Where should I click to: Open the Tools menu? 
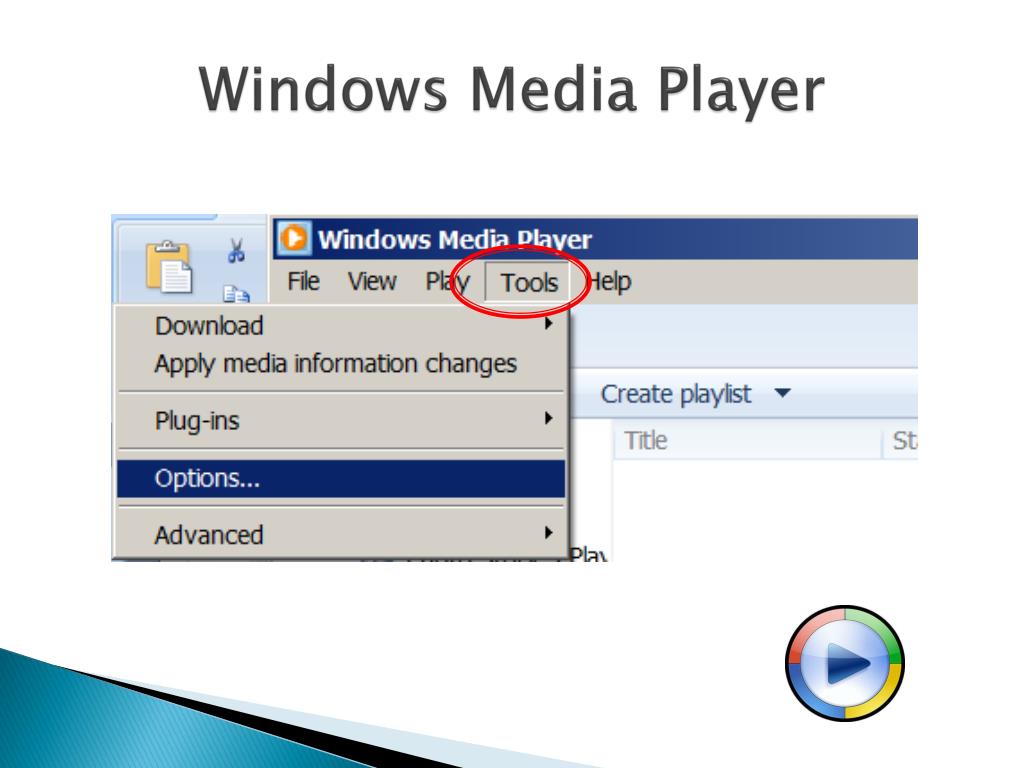528,283
